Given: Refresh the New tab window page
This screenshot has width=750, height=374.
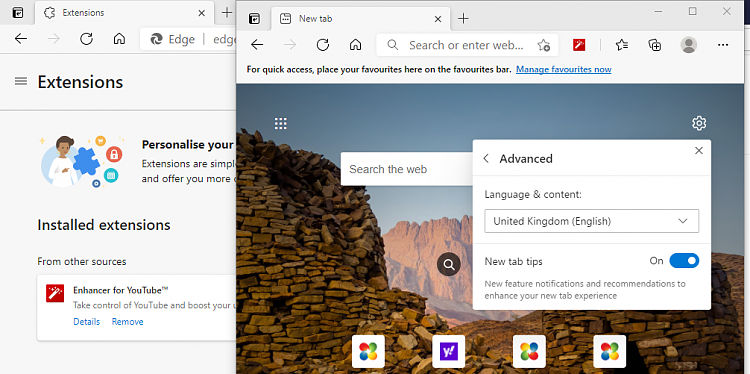Looking at the screenshot, I should (323, 45).
